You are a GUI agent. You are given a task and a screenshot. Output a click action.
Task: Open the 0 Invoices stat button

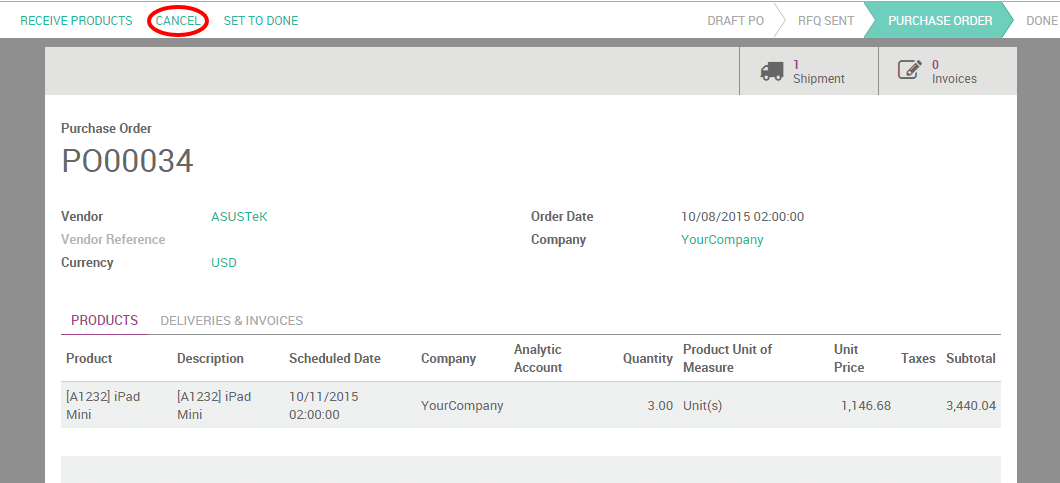click(947, 71)
